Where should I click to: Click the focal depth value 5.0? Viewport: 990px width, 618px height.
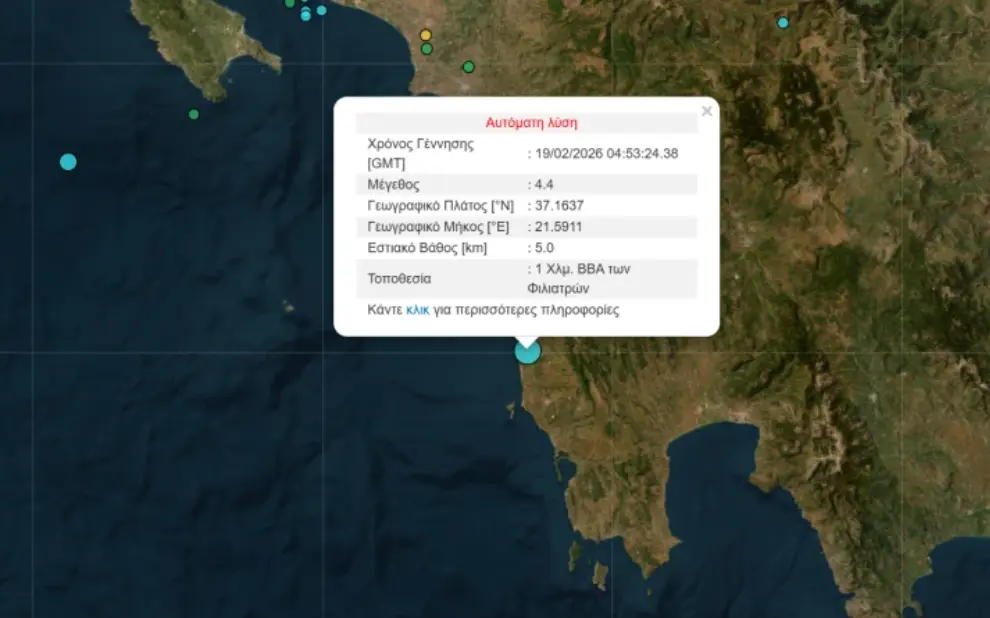click(544, 248)
